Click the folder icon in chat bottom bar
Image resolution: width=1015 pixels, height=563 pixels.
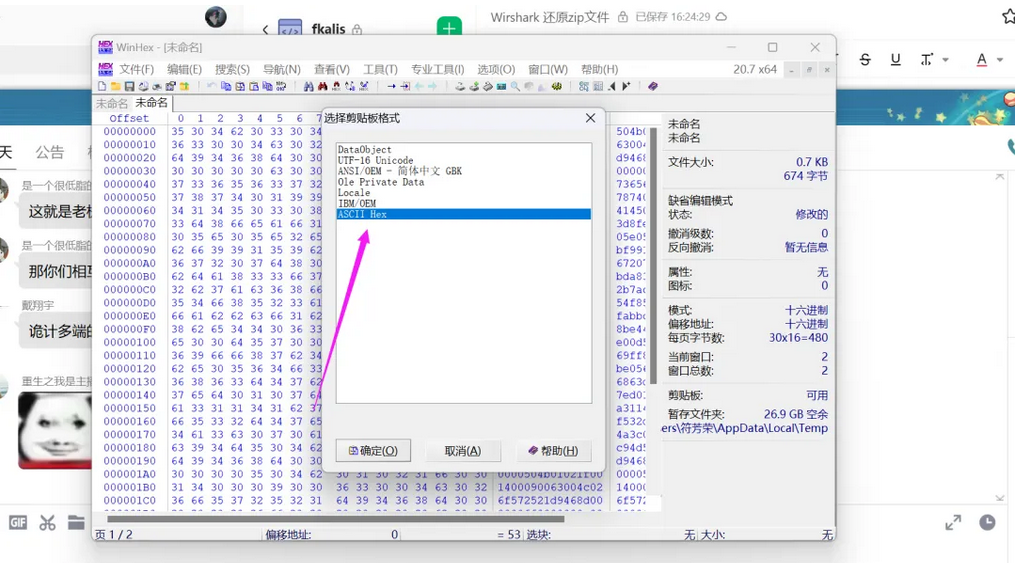[76, 522]
